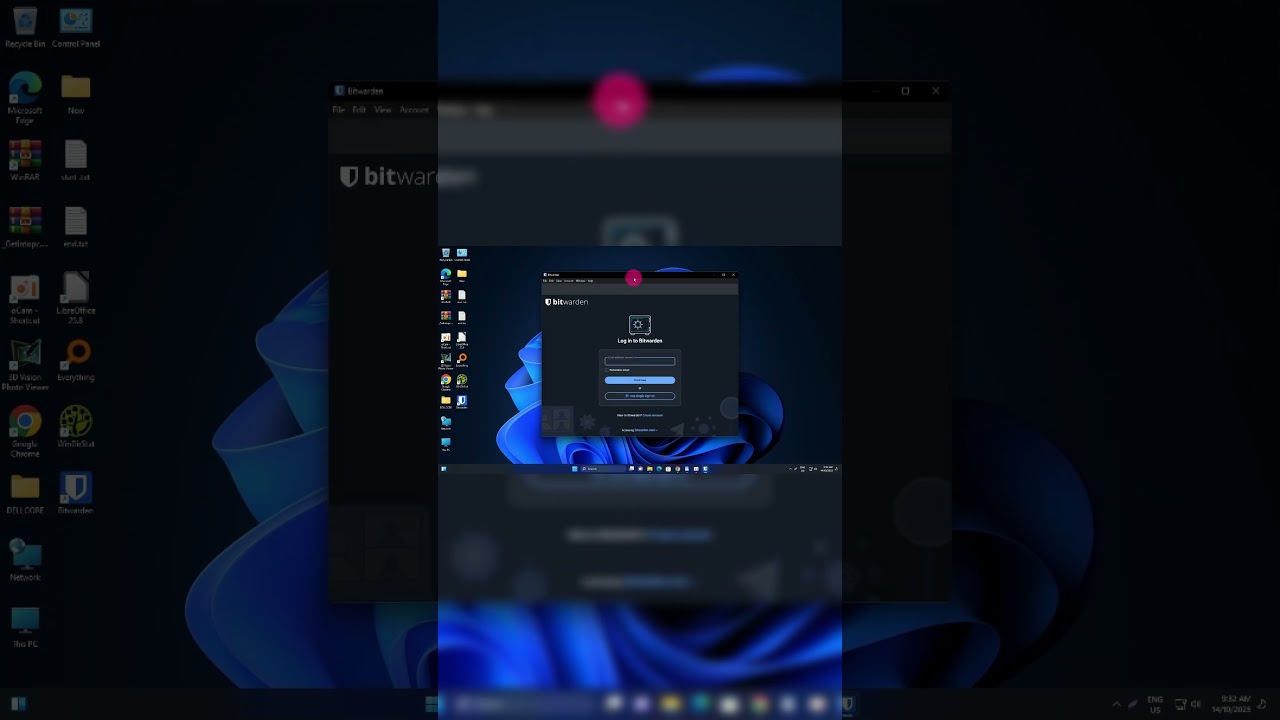
Task: Open the Nov folder on the large dimmed desktop
Action: pos(76,94)
